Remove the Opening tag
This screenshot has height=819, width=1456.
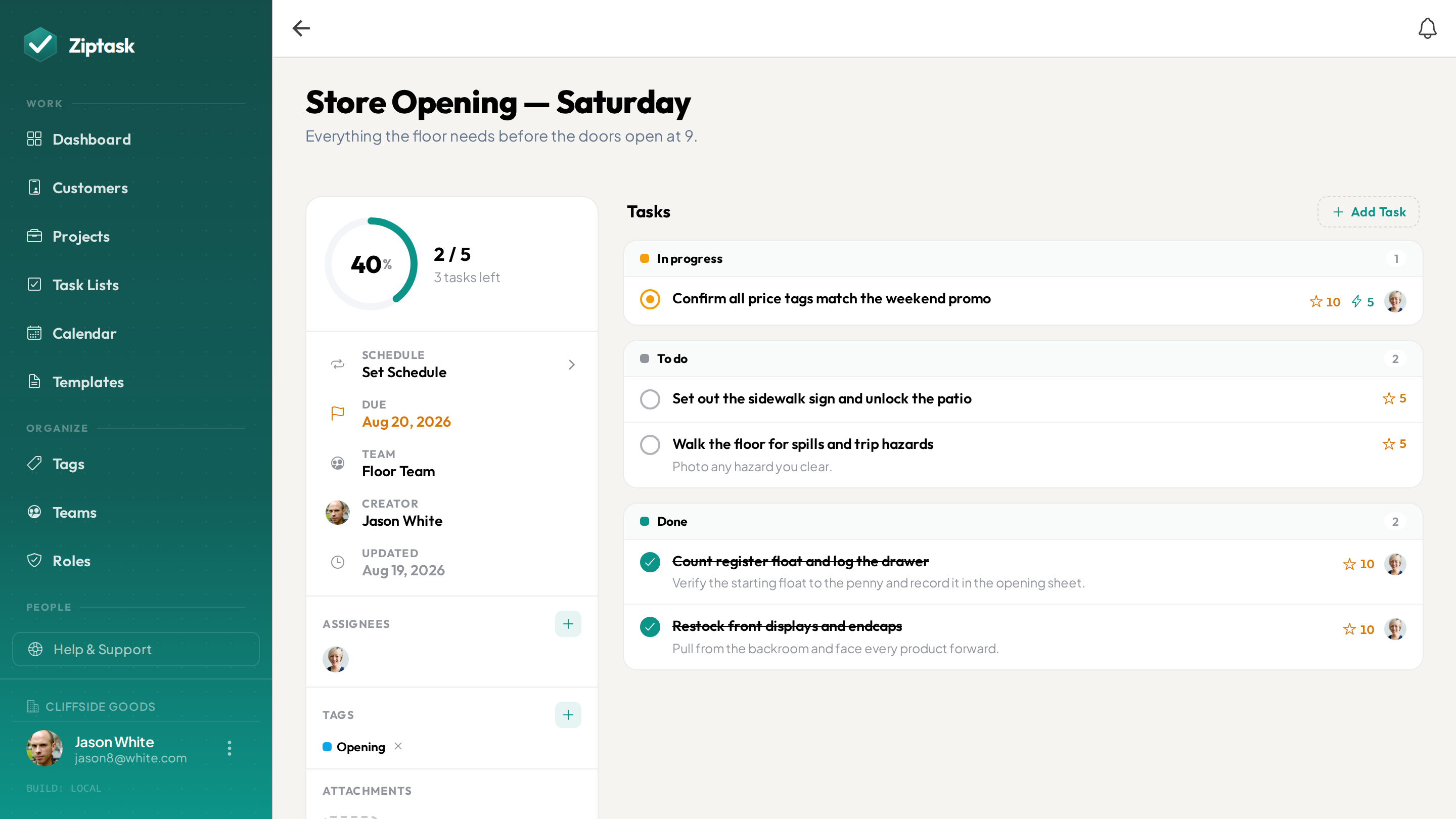tap(398, 746)
